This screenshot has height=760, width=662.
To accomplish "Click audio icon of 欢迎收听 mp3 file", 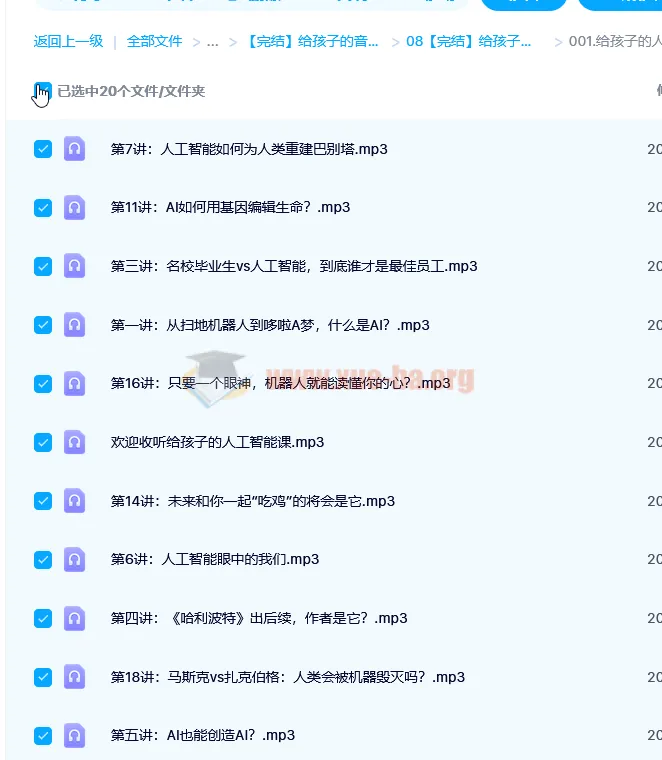I will (75, 442).
